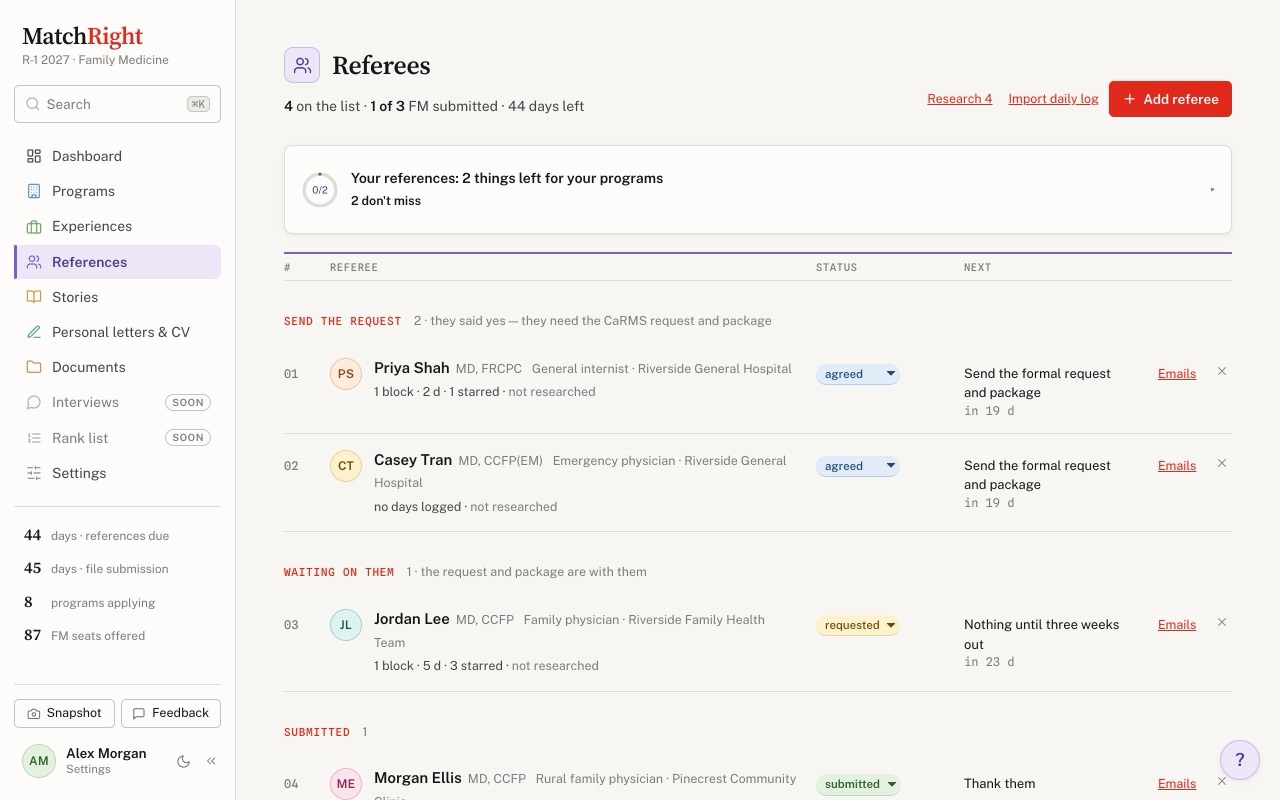Click the Research 4 link
This screenshot has width=1280, height=800.
pyautogui.click(x=960, y=98)
